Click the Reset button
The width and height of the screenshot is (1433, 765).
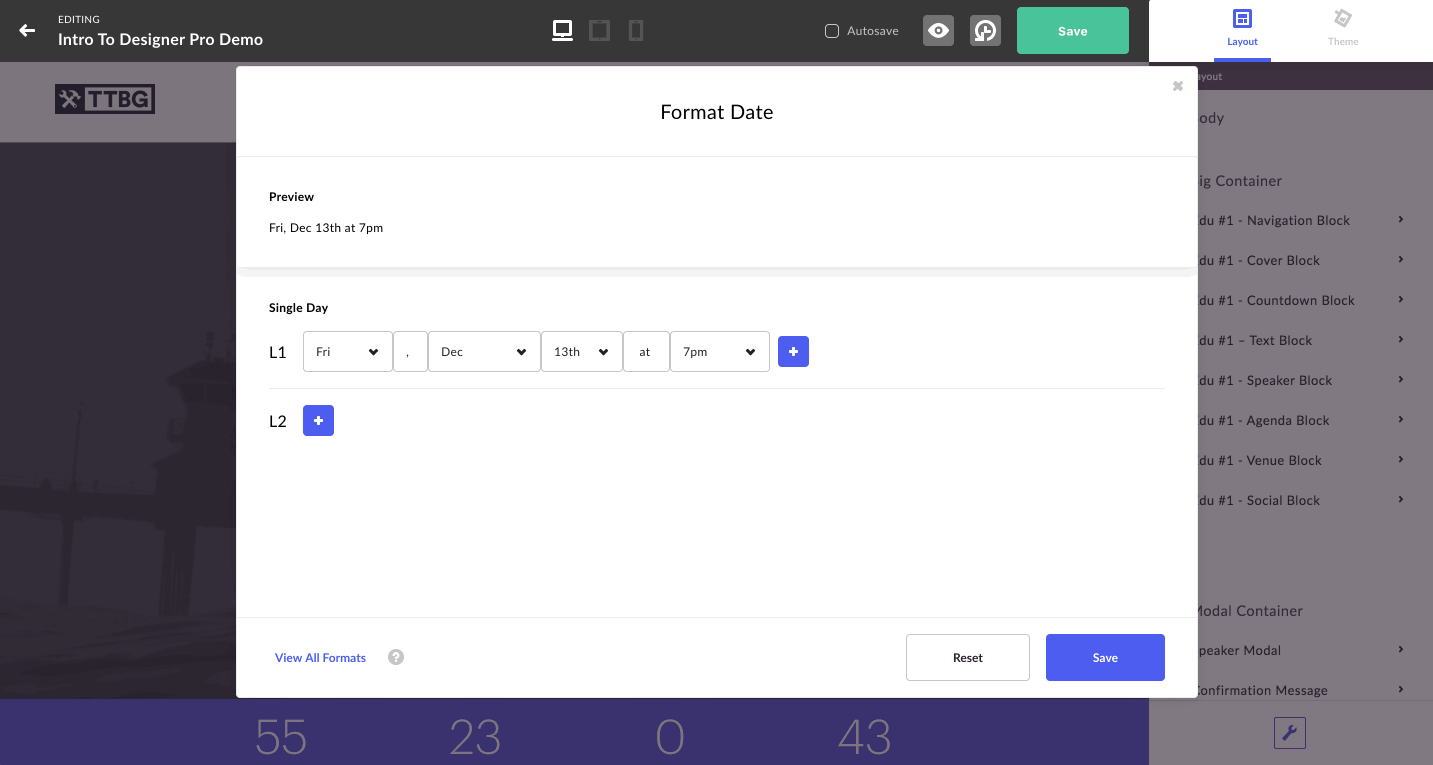pyautogui.click(x=968, y=658)
